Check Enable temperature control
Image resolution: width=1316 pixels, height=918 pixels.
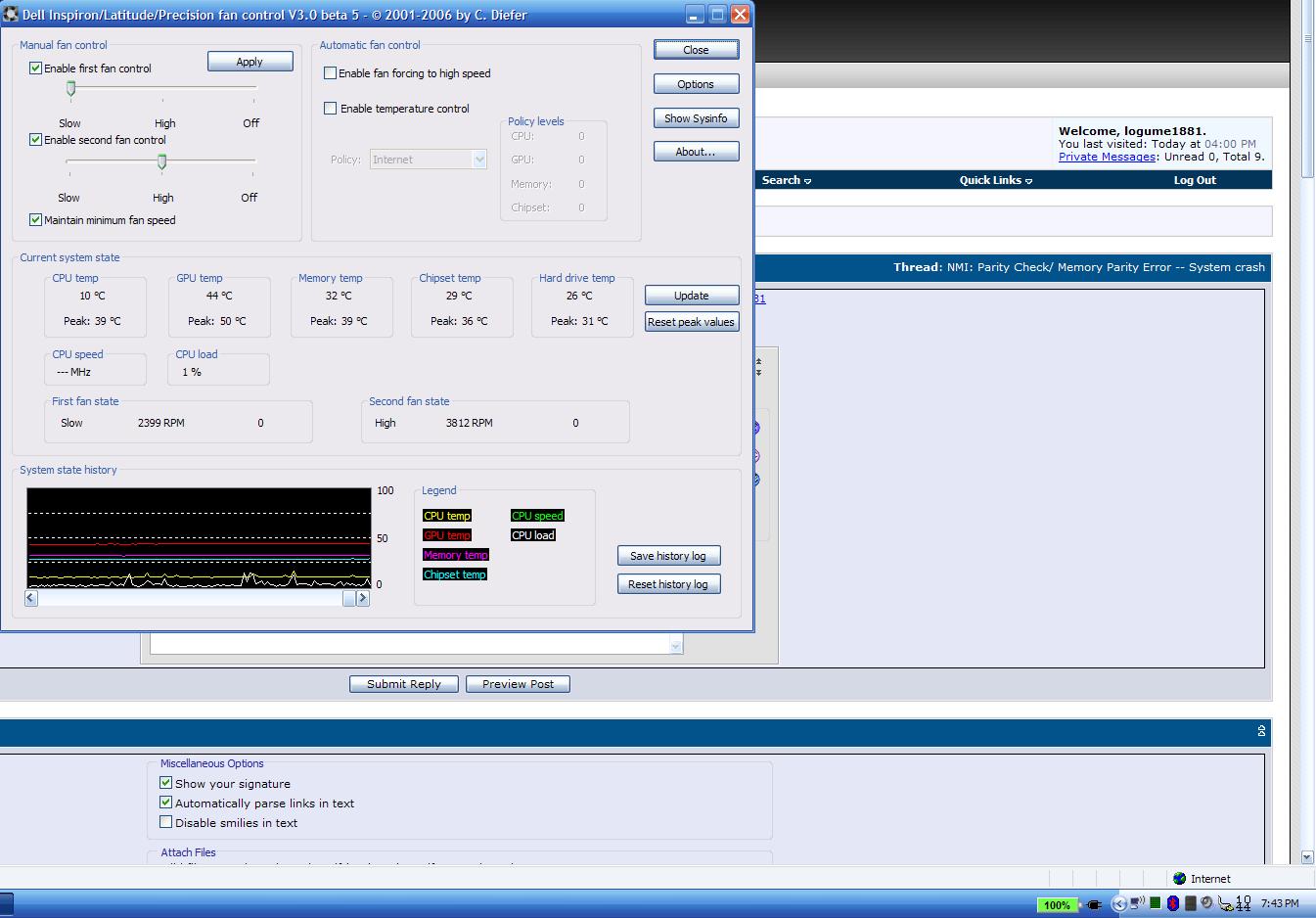(x=330, y=109)
